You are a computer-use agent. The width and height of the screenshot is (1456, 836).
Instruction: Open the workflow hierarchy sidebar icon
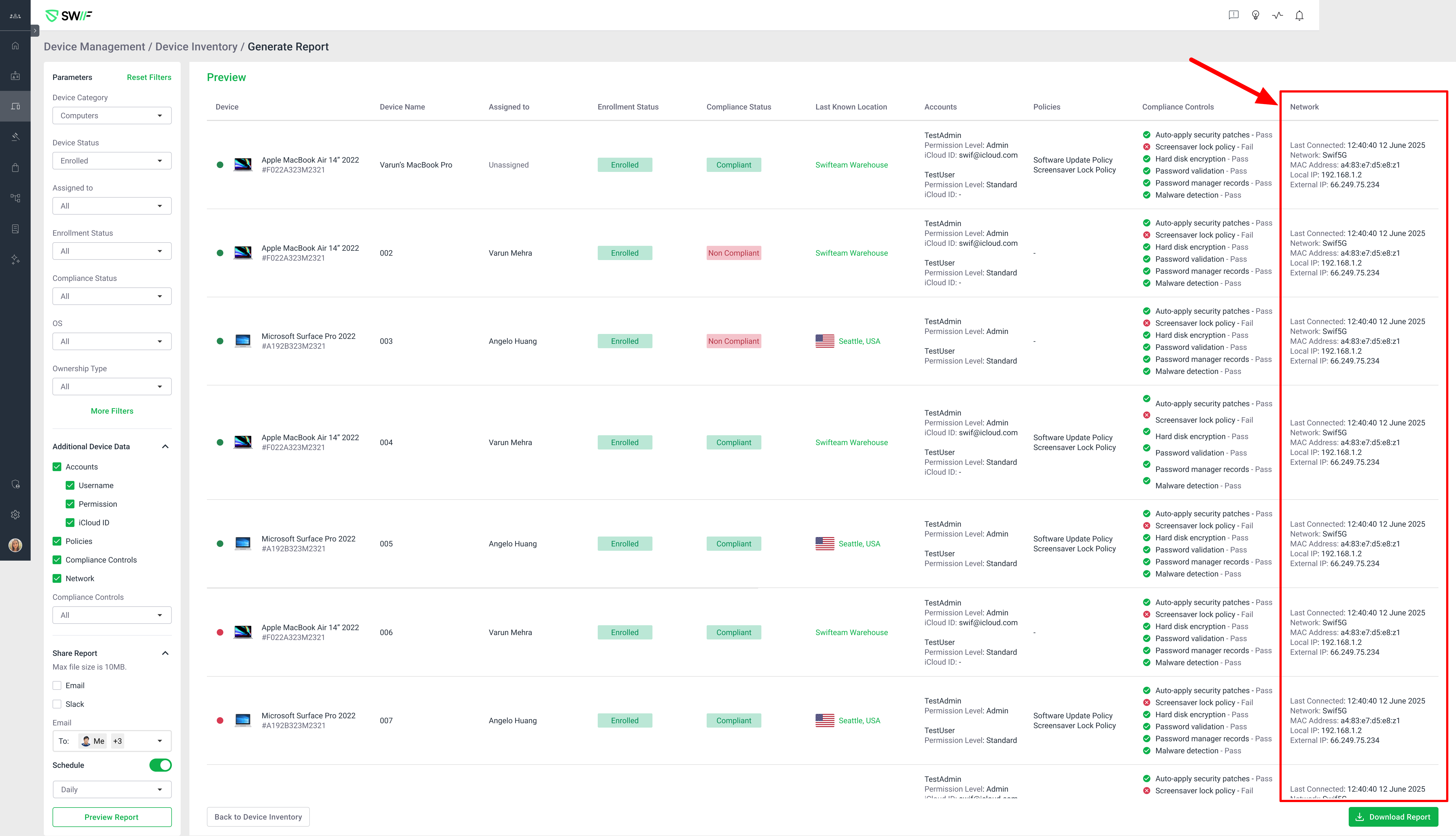click(x=16, y=198)
